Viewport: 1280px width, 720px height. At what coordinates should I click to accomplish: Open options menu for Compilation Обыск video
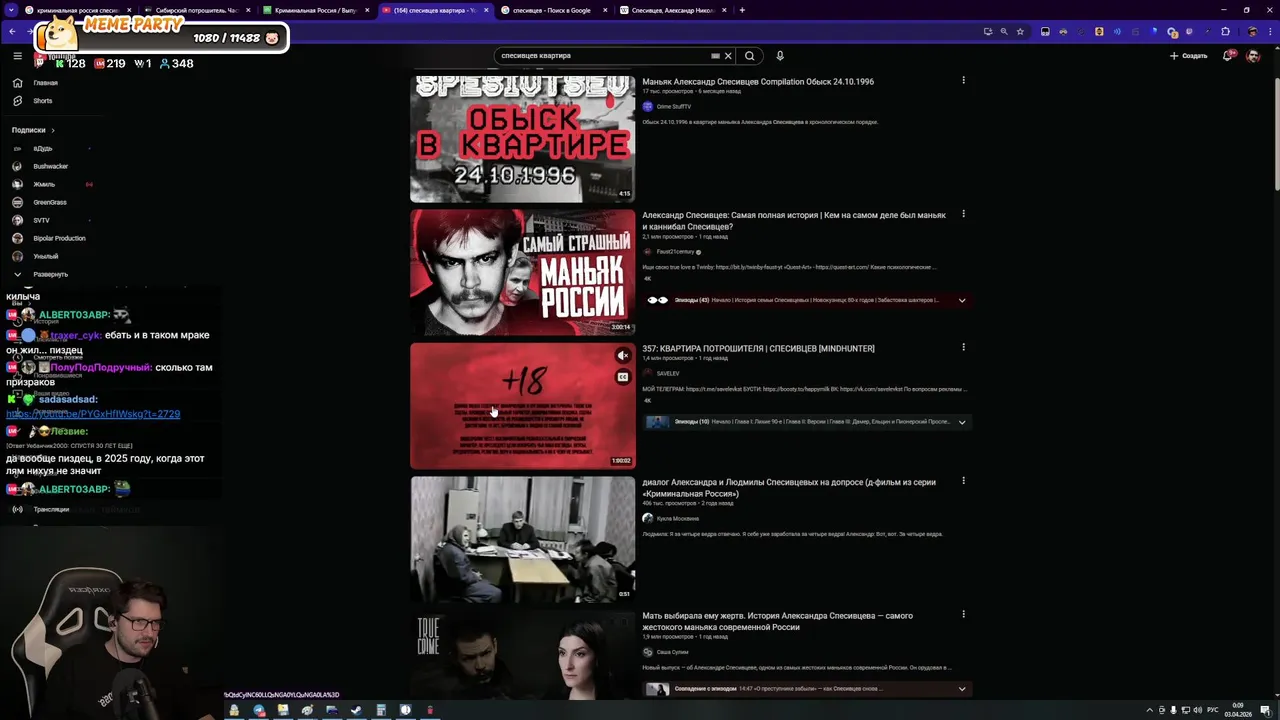click(x=963, y=80)
